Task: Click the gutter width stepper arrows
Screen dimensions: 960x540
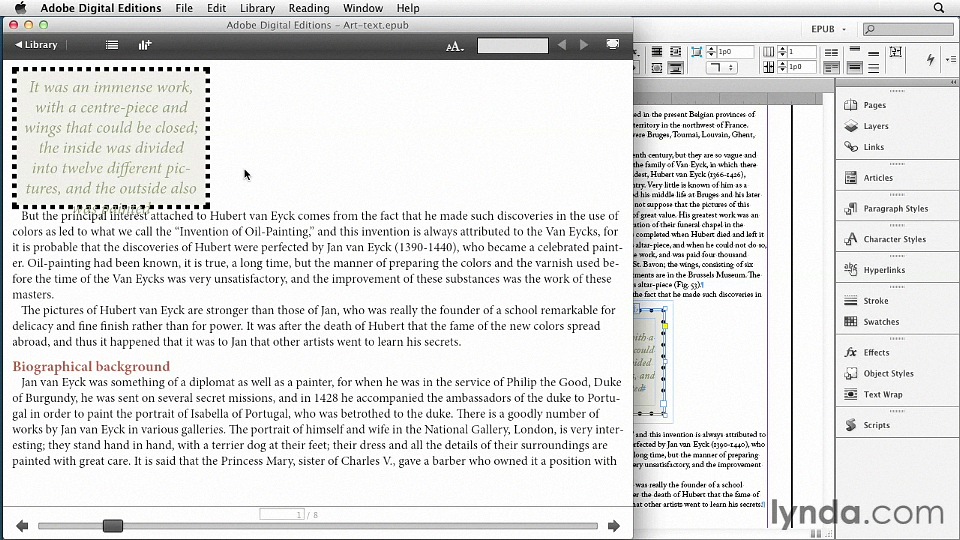Action: click(x=782, y=67)
